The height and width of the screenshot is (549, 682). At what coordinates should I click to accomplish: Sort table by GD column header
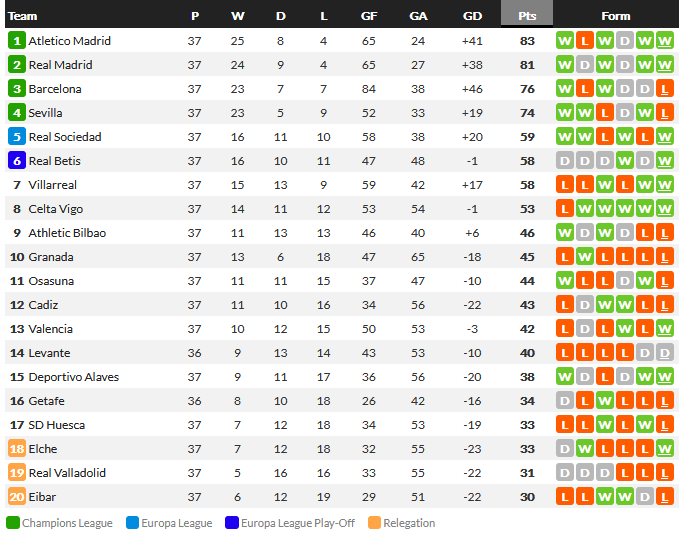pyautogui.click(x=473, y=16)
